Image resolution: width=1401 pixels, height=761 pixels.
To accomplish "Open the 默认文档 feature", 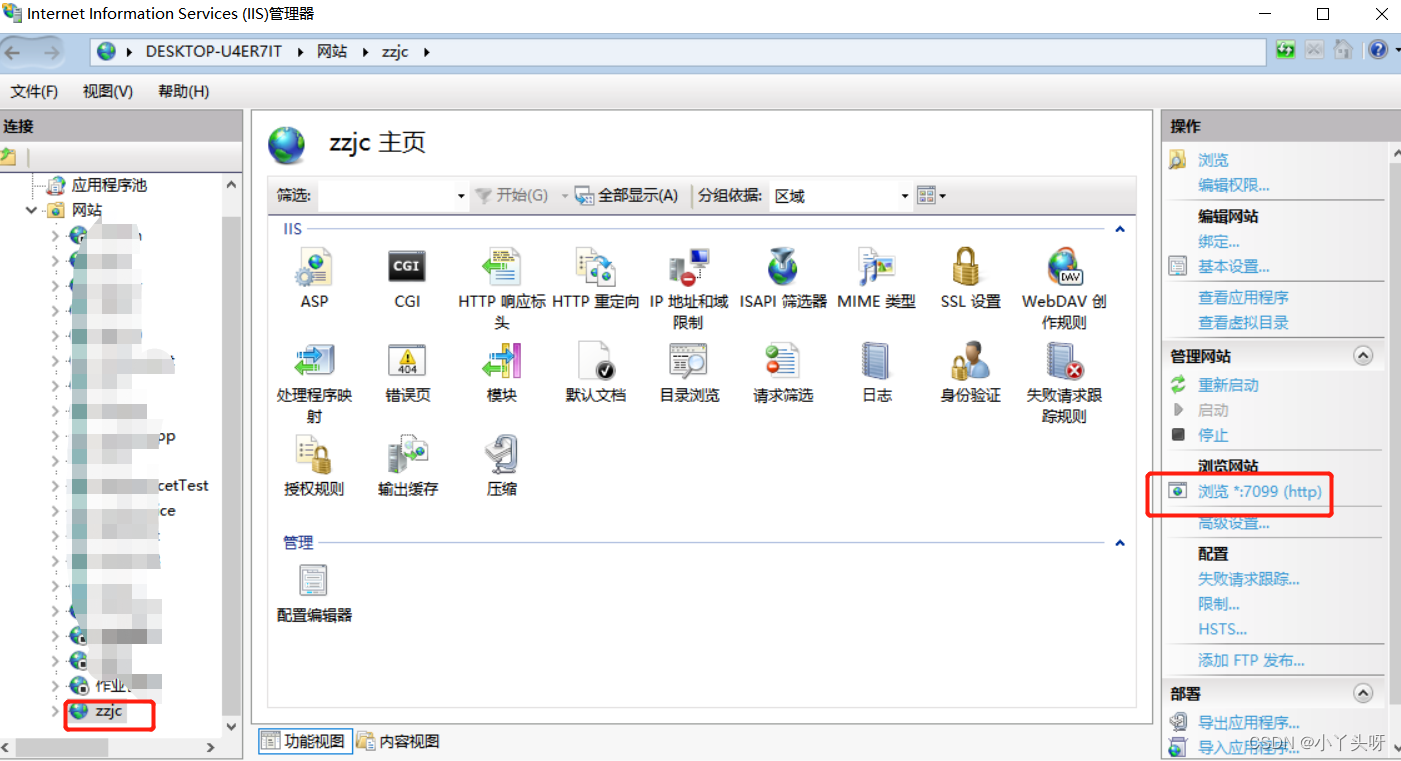I will 596,373.
